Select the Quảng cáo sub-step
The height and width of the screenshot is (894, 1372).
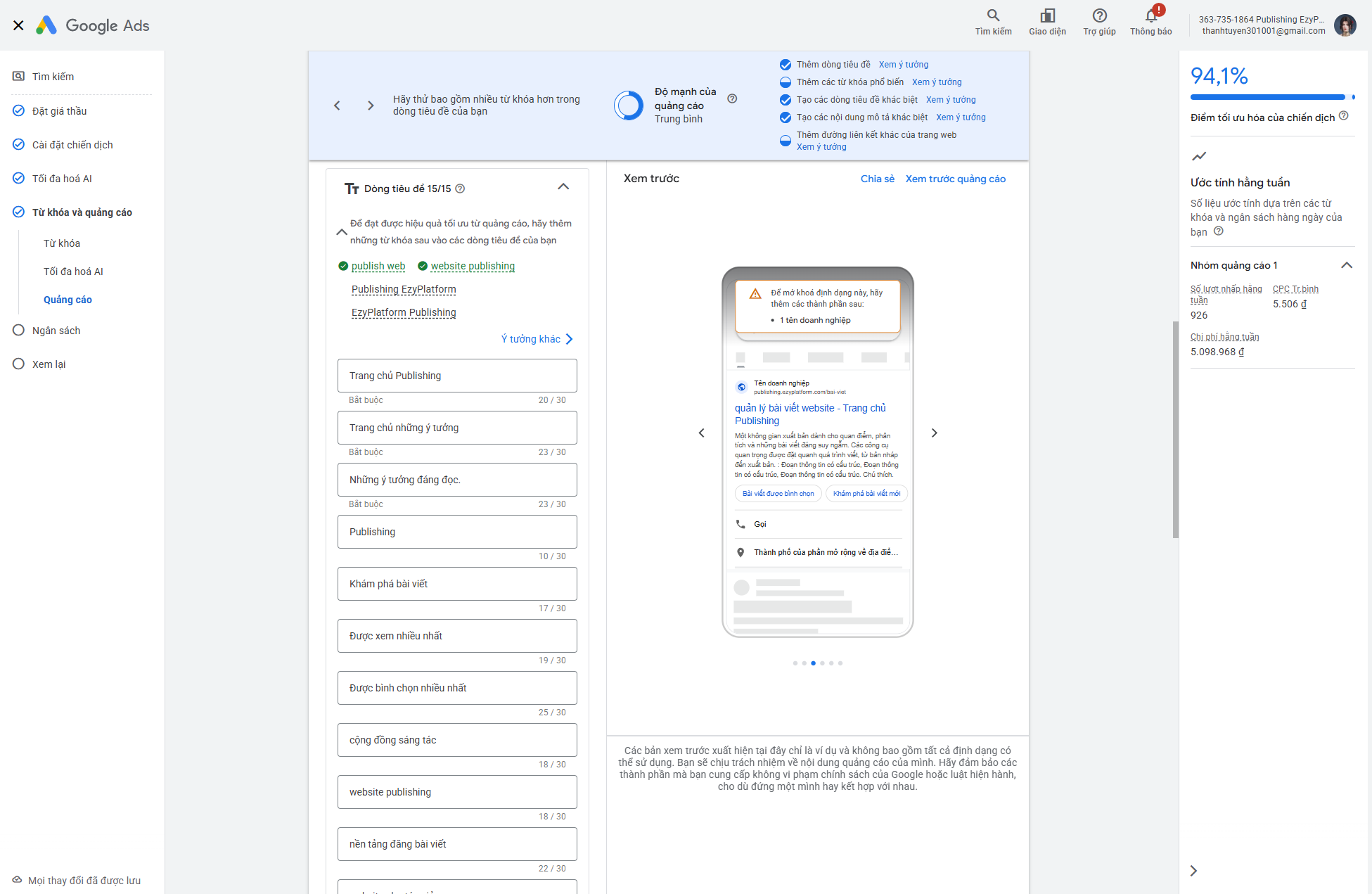click(68, 300)
